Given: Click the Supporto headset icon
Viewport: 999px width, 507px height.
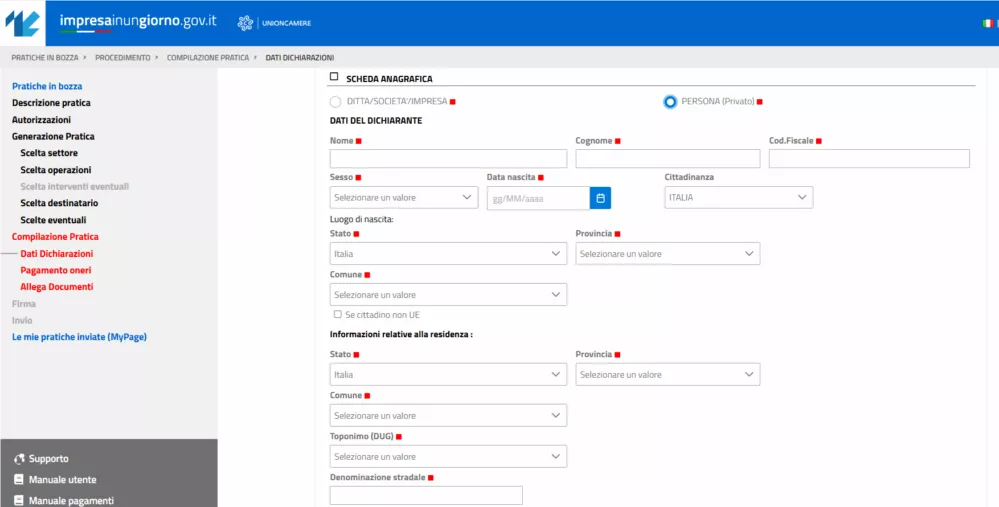Looking at the screenshot, I should (18, 459).
